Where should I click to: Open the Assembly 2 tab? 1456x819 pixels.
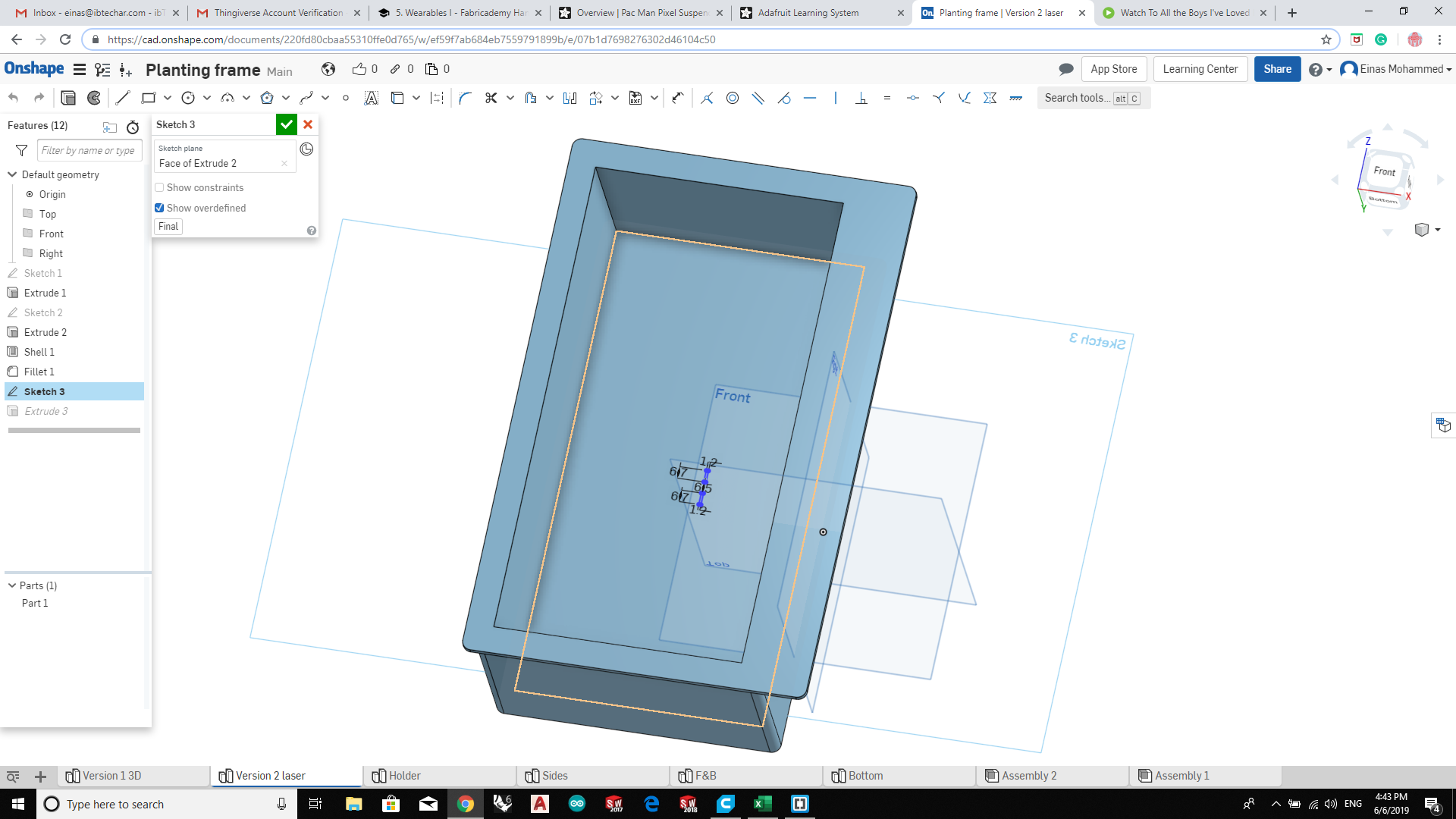1028,776
